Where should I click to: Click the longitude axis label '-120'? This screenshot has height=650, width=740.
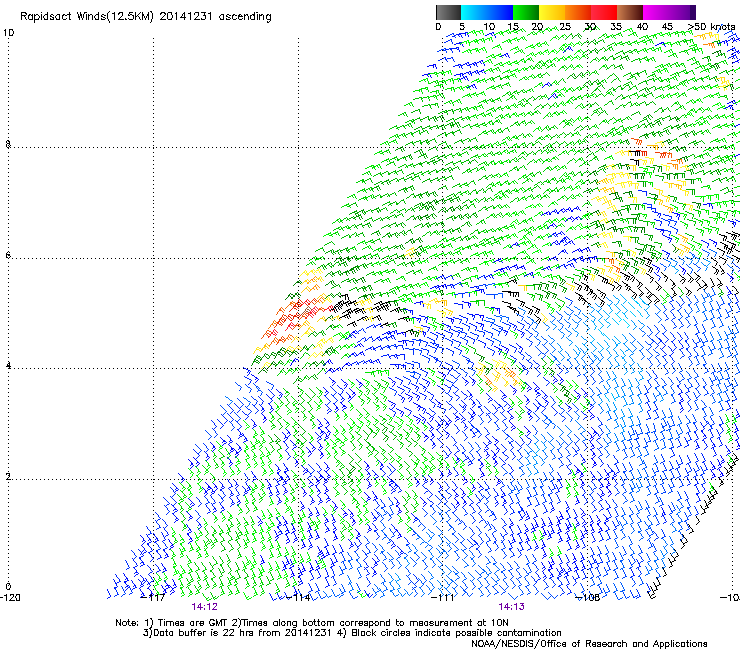click(10, 598)
